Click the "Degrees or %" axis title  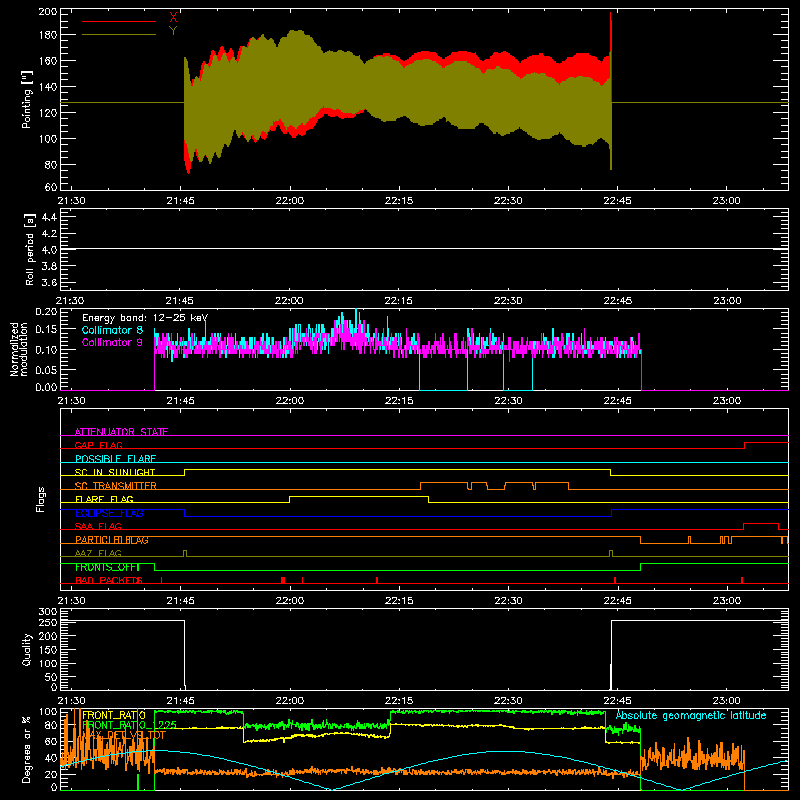[27, 749]
